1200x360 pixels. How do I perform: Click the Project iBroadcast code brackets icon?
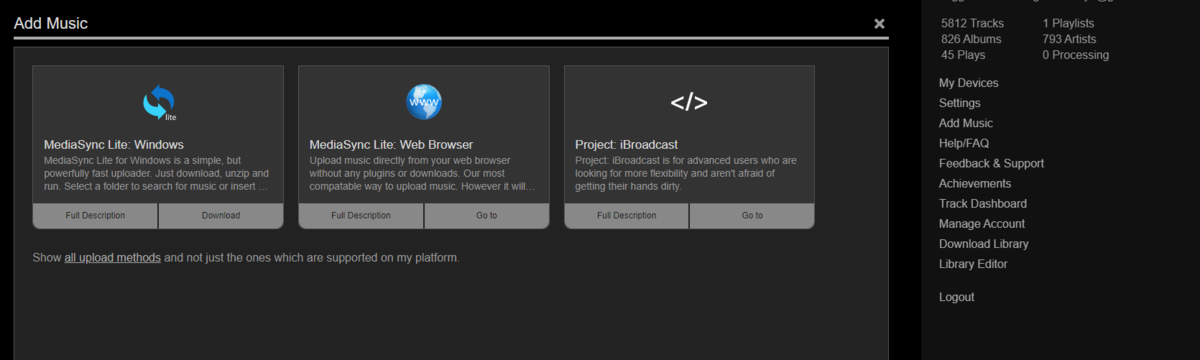pyautogui.click(x=689, y=102)
